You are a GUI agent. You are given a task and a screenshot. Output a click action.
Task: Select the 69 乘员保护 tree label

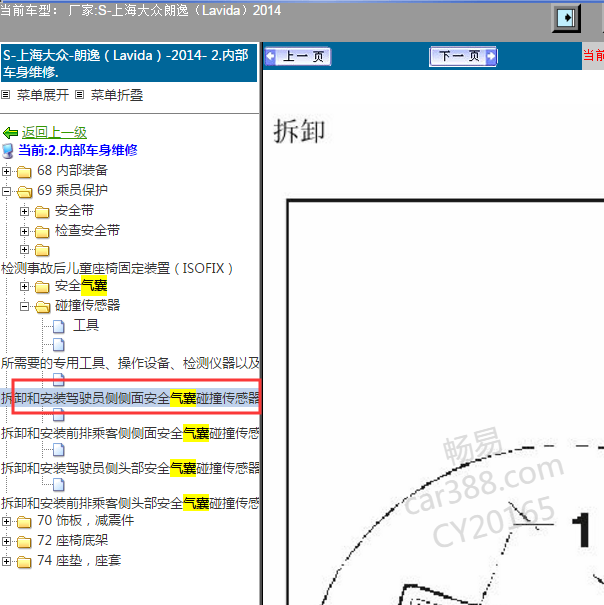click(x=72, y=190)
